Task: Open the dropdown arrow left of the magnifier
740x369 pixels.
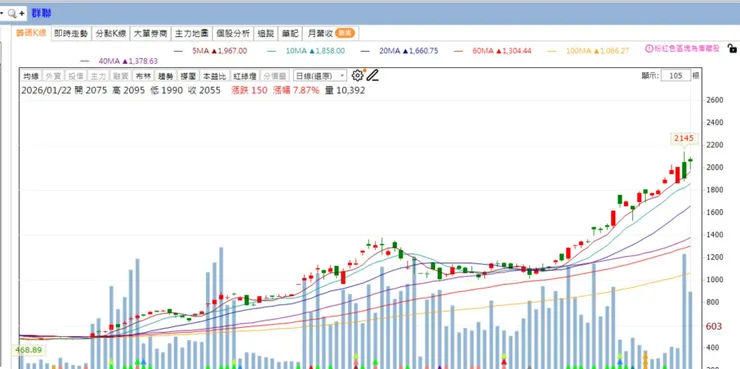Action: (2, 13)
